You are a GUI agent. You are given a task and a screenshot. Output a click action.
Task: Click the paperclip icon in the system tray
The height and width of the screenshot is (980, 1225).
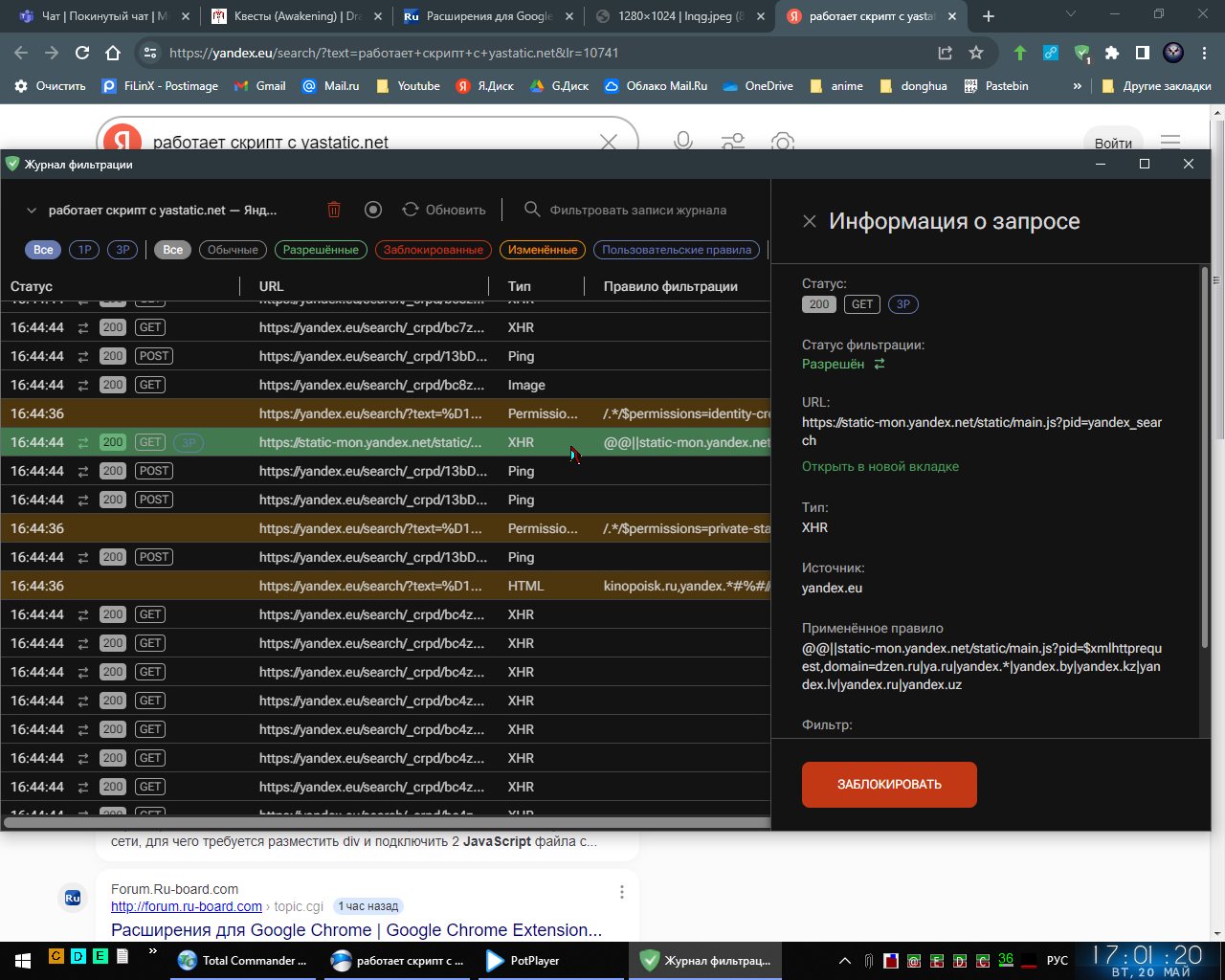(868, 960)
